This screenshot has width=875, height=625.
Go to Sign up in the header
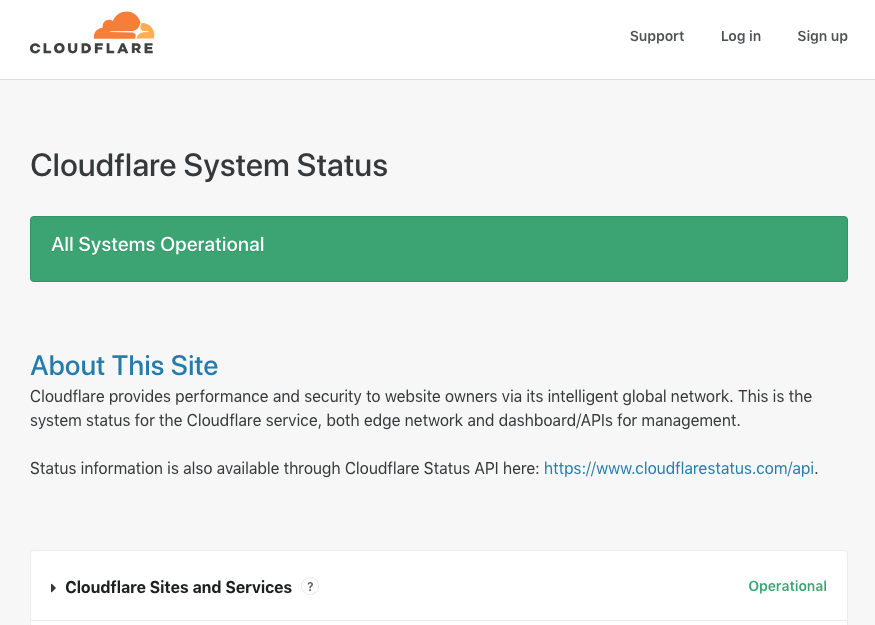(x=822, y=36)
